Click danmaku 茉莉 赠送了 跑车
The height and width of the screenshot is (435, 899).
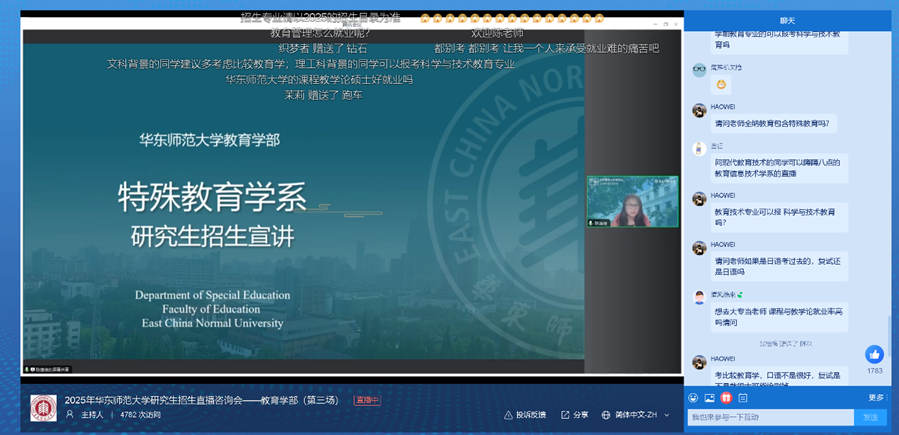point(323,95)
